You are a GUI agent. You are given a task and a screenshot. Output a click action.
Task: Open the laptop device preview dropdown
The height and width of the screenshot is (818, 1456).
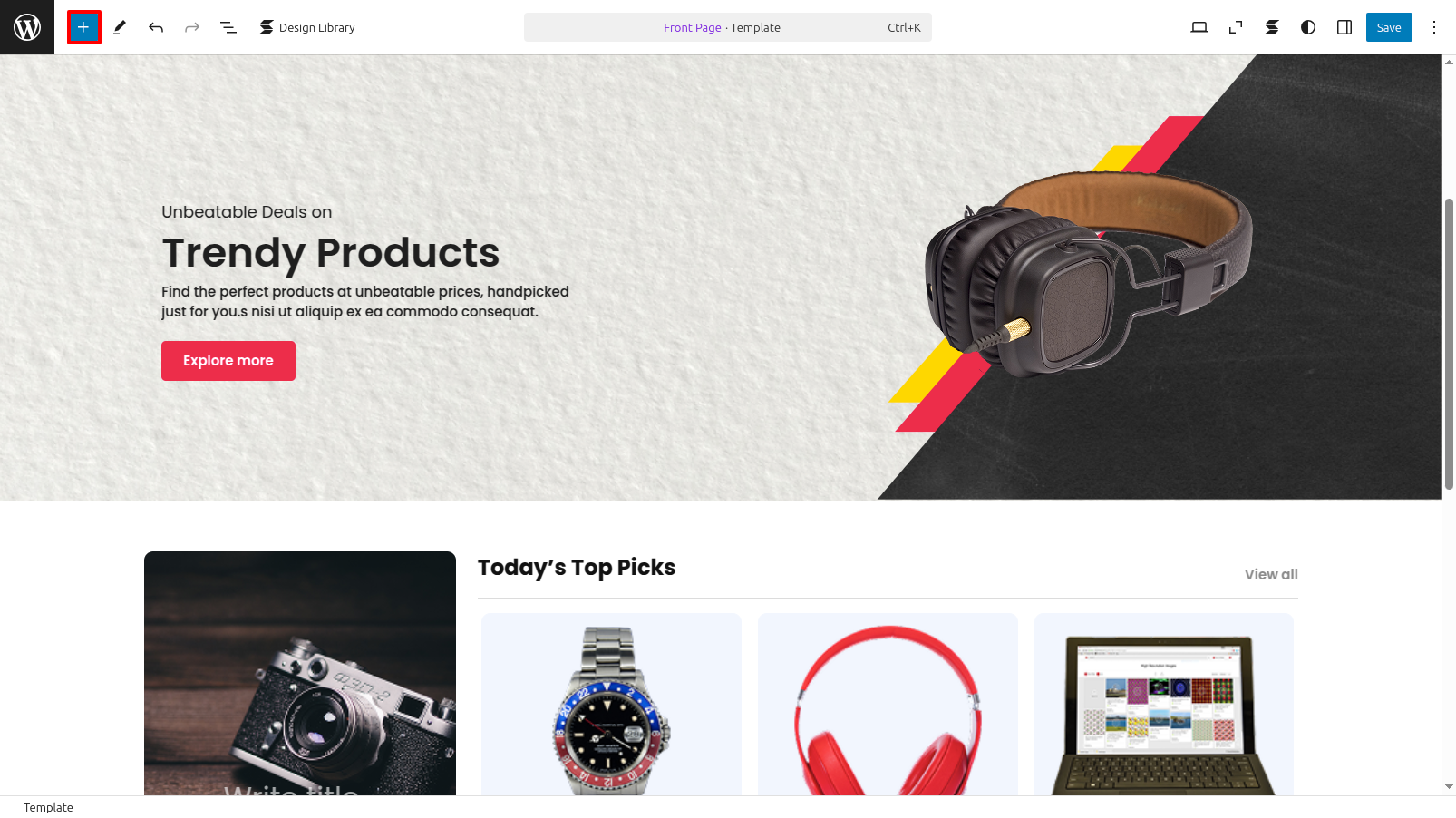point(1199,27)
